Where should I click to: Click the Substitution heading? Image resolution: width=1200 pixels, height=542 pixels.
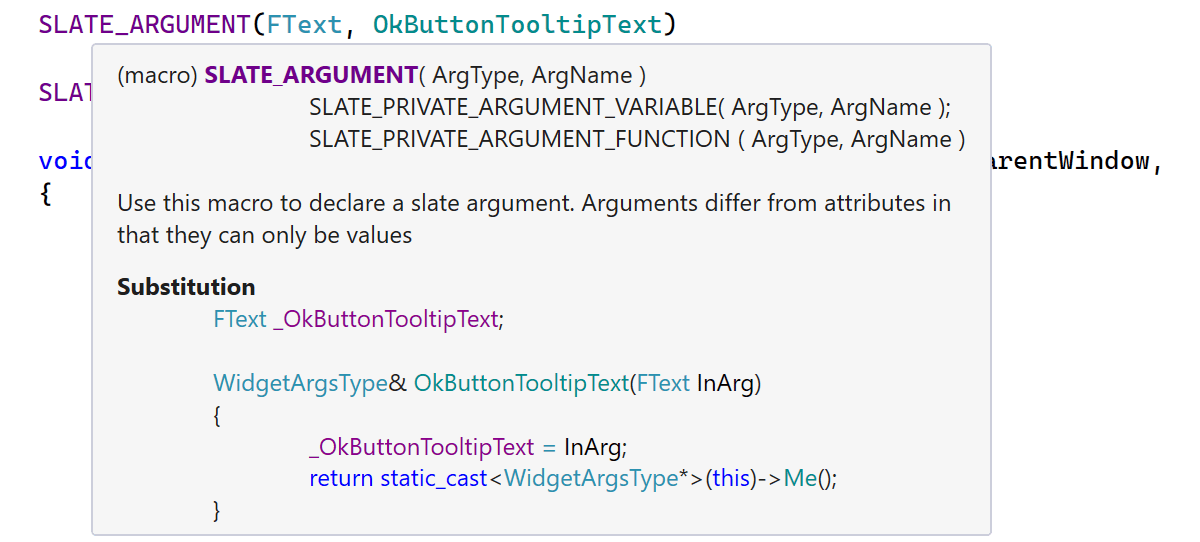(x=186, y=287)
